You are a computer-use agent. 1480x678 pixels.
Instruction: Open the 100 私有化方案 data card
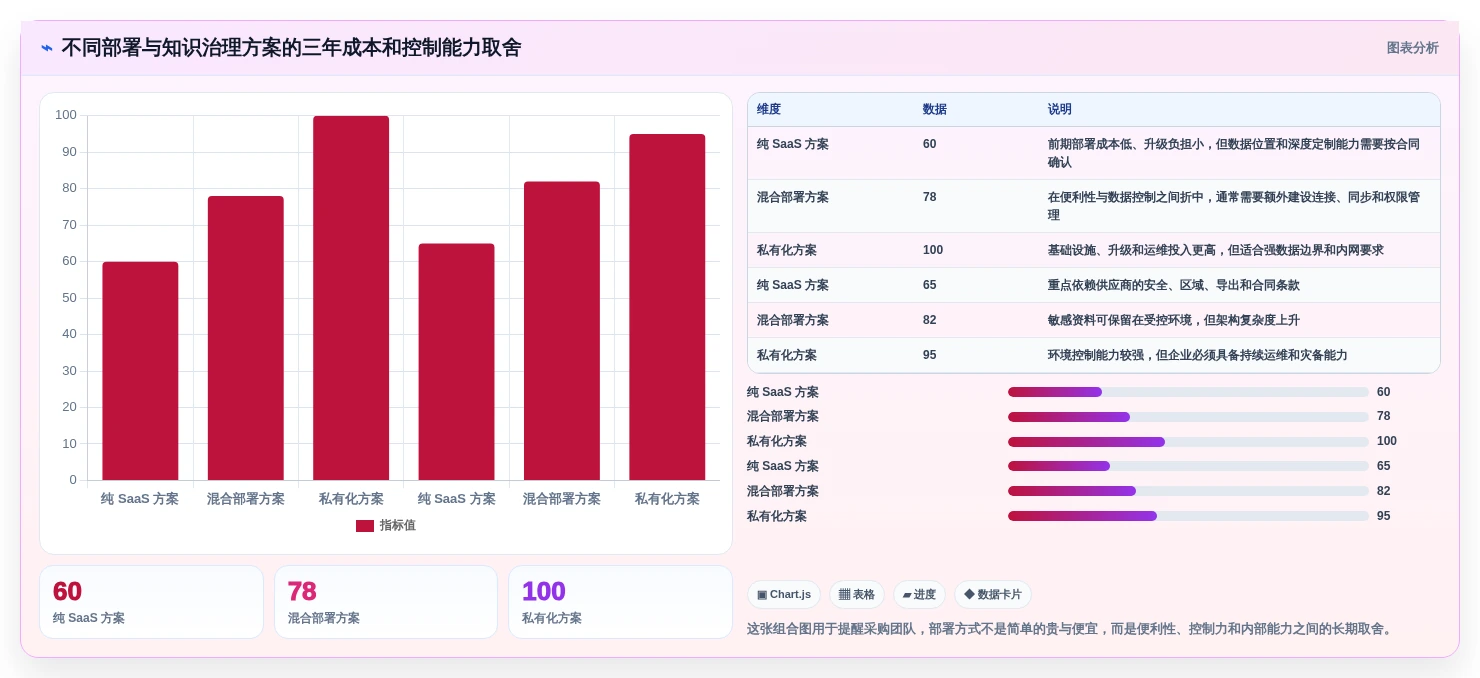tap(620, 602)
